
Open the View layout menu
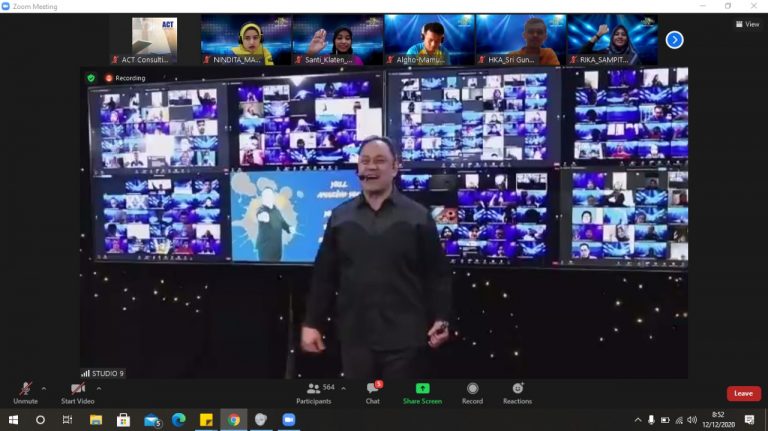[x=747, y=24]
